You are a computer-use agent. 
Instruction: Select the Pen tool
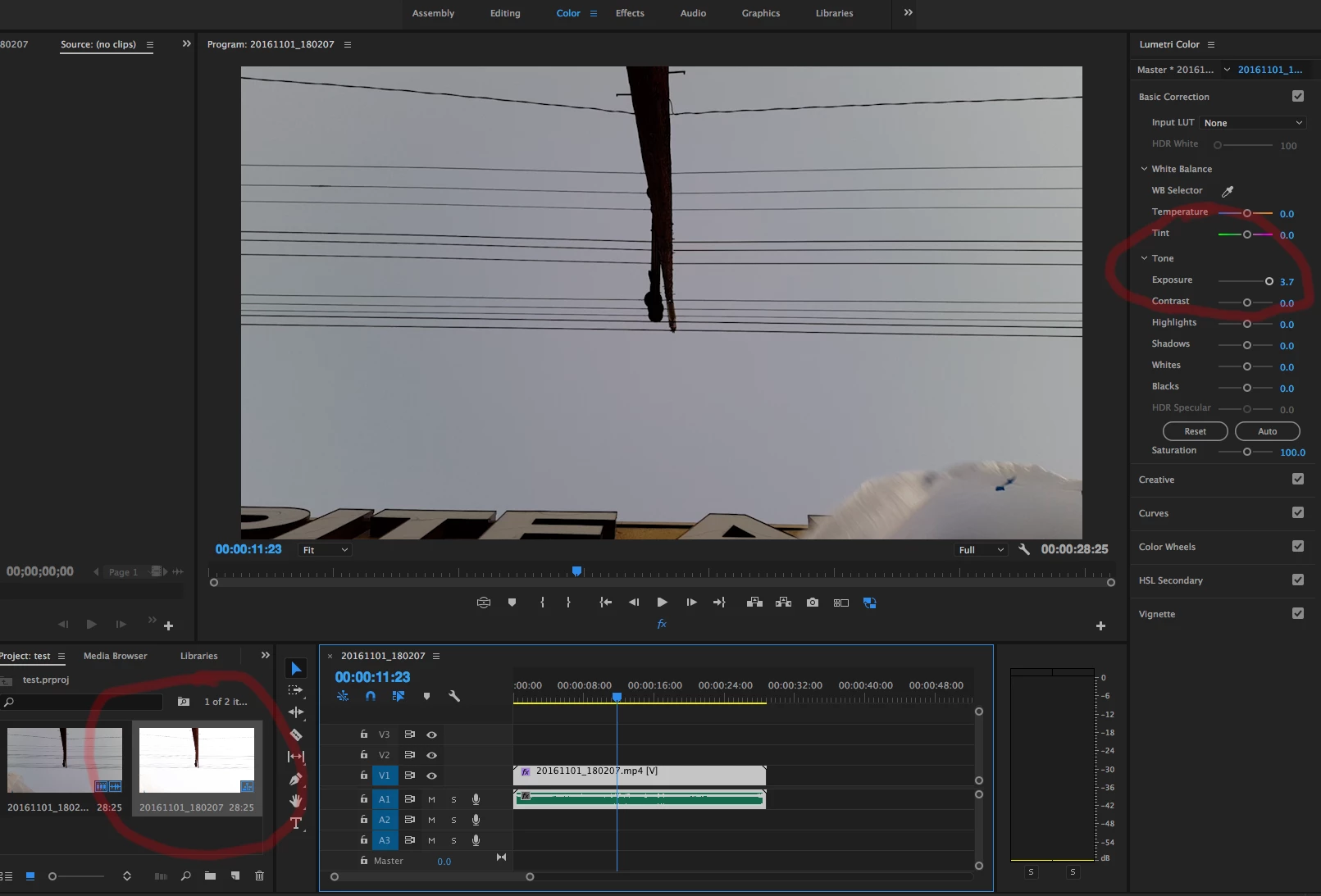click(x=296, y=779)
